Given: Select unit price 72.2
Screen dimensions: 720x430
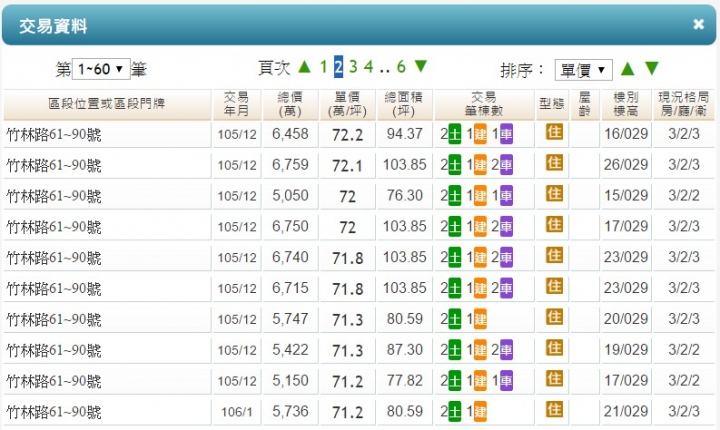Looking at the screenshot, I should coord(348,135).
